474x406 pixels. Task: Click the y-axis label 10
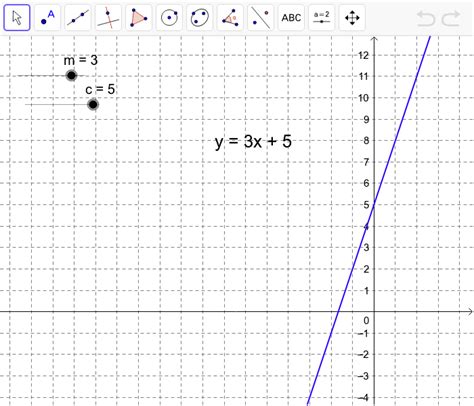[x=363, y=98]
